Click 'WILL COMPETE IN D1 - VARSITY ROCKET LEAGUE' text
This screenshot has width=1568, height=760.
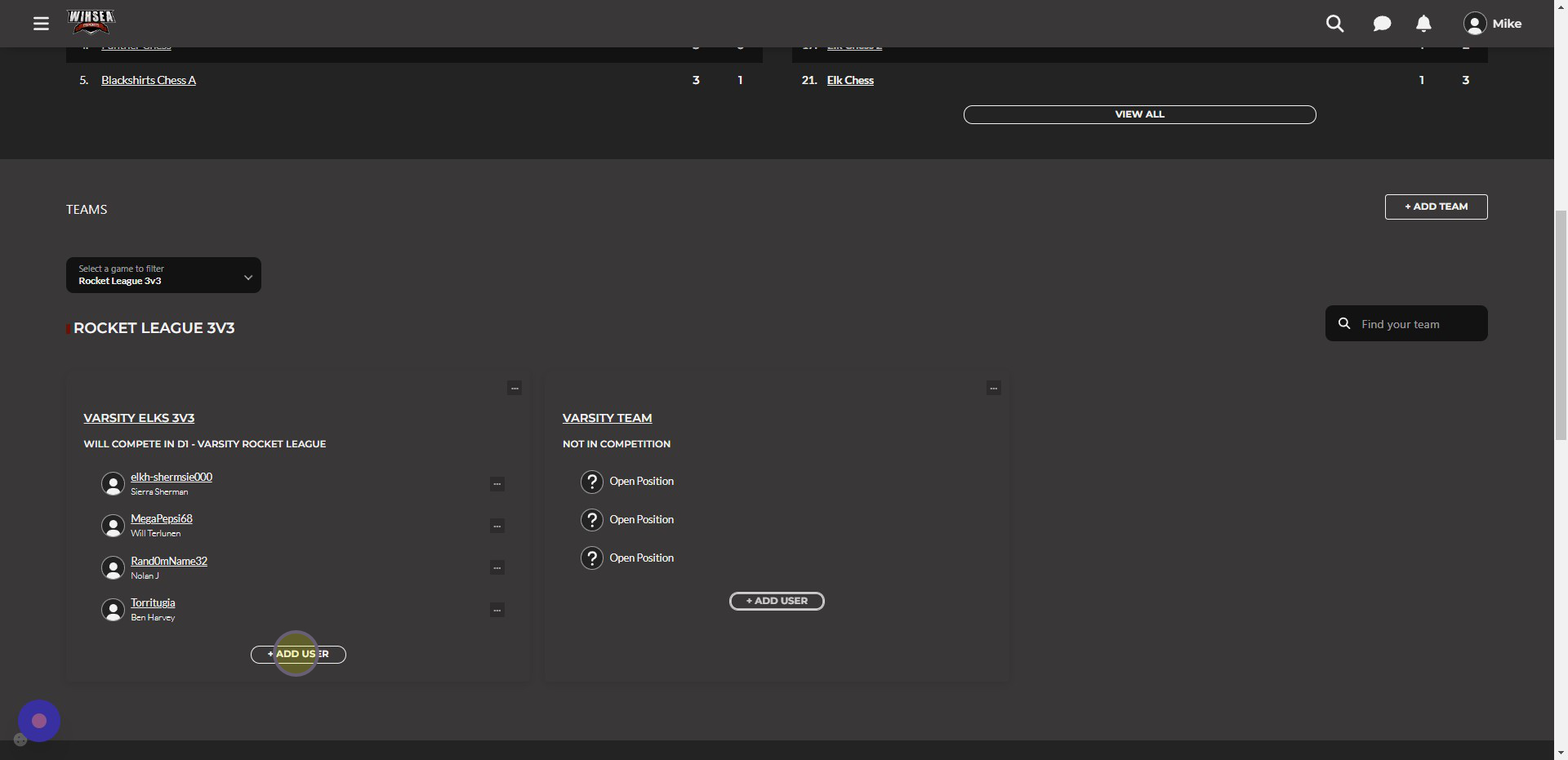point(204,444)
